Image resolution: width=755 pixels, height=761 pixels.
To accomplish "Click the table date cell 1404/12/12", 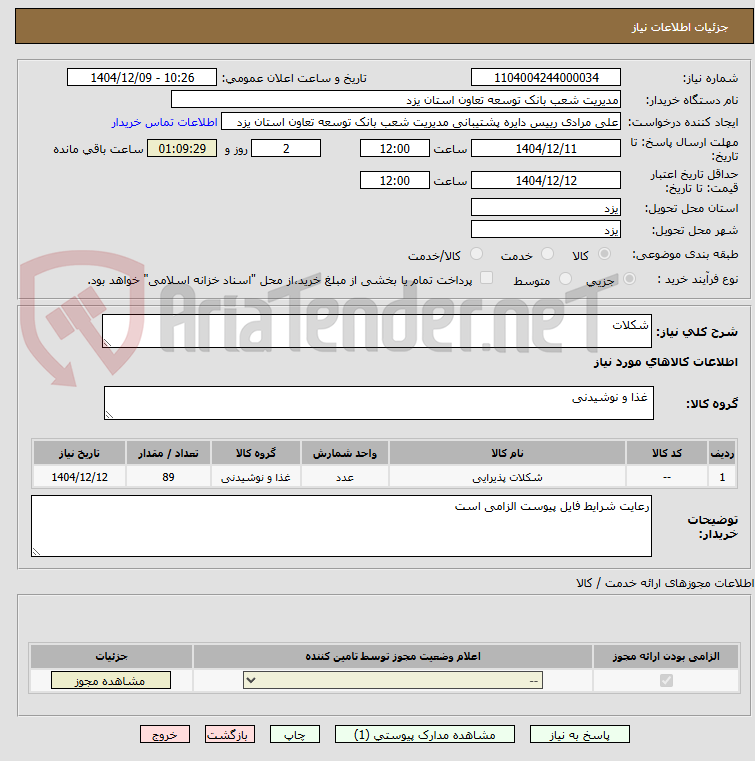I will [x=80, y=477].
